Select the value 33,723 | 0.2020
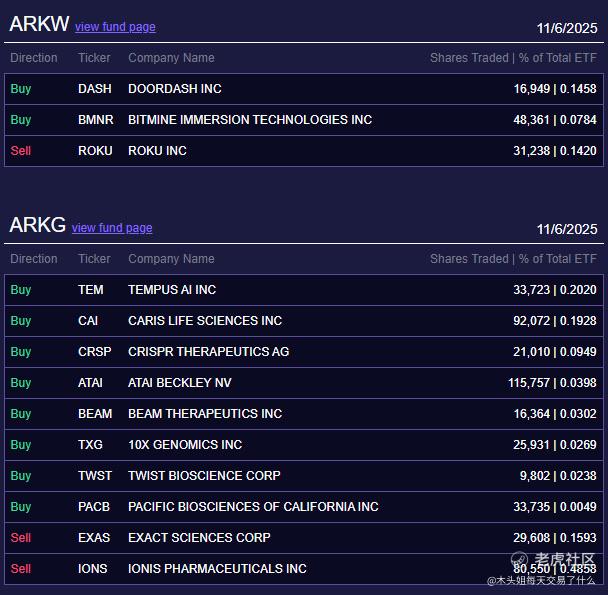Screen dimensions: 608x595 click(x=555, y=290)
